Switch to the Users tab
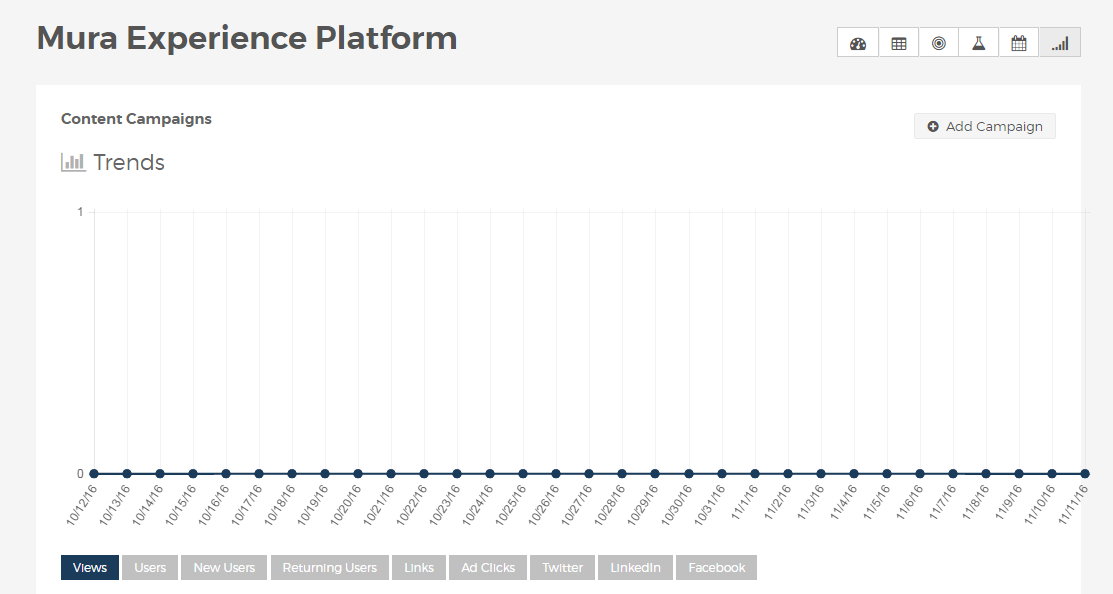This screenshot has height=594, width=1113. coord(150,568)
